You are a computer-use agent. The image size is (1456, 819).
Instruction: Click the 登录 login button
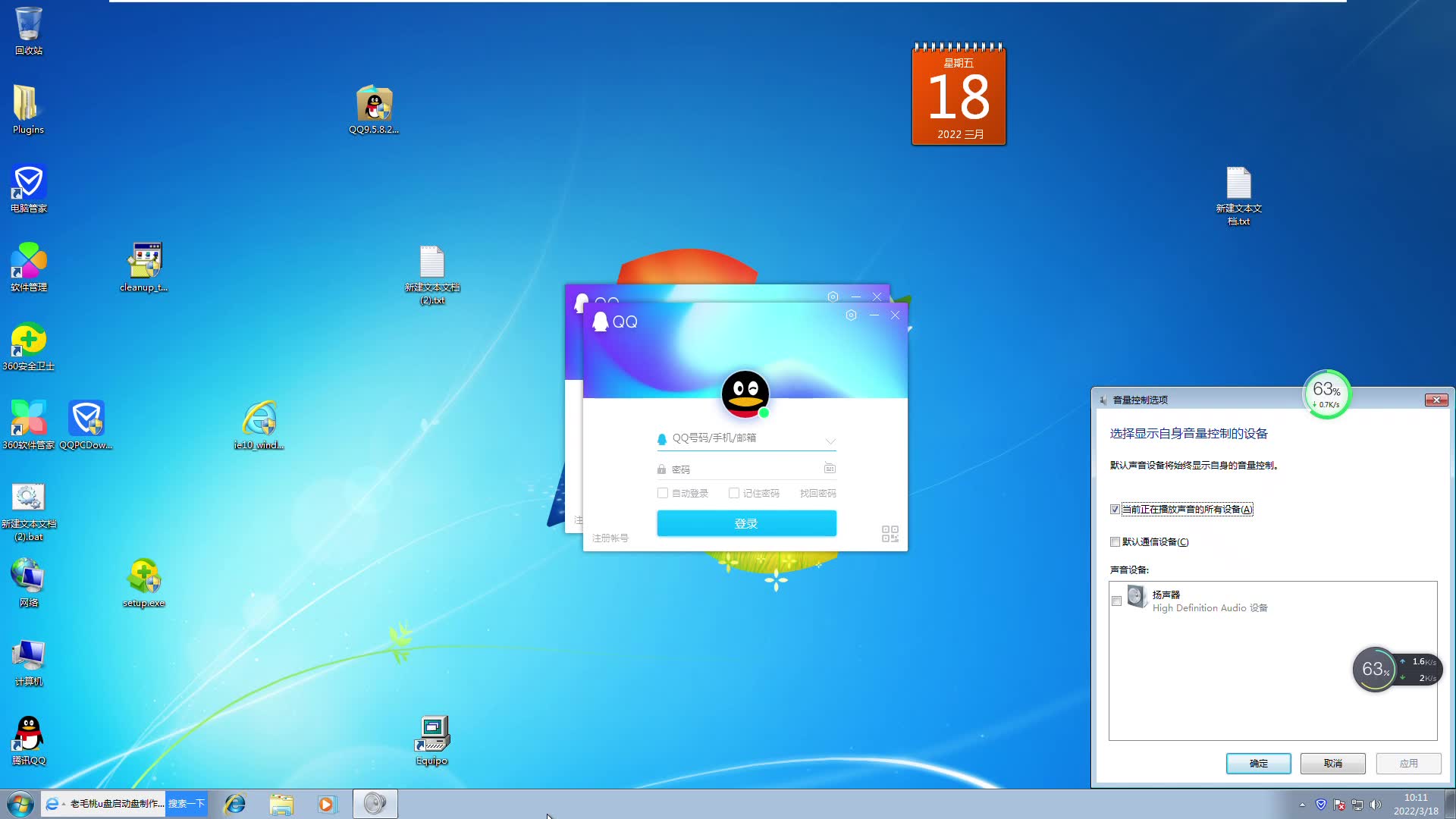click(x=746, y=523)
